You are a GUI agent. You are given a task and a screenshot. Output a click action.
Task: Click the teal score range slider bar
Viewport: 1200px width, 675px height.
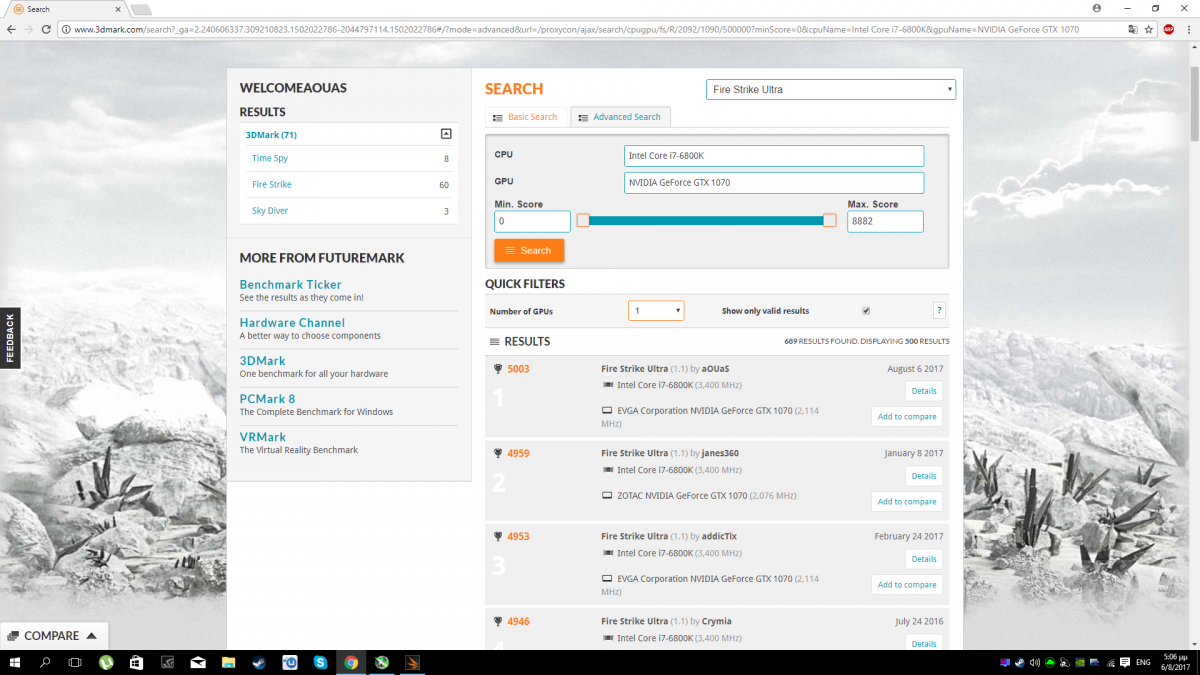(x=706, y=220)
